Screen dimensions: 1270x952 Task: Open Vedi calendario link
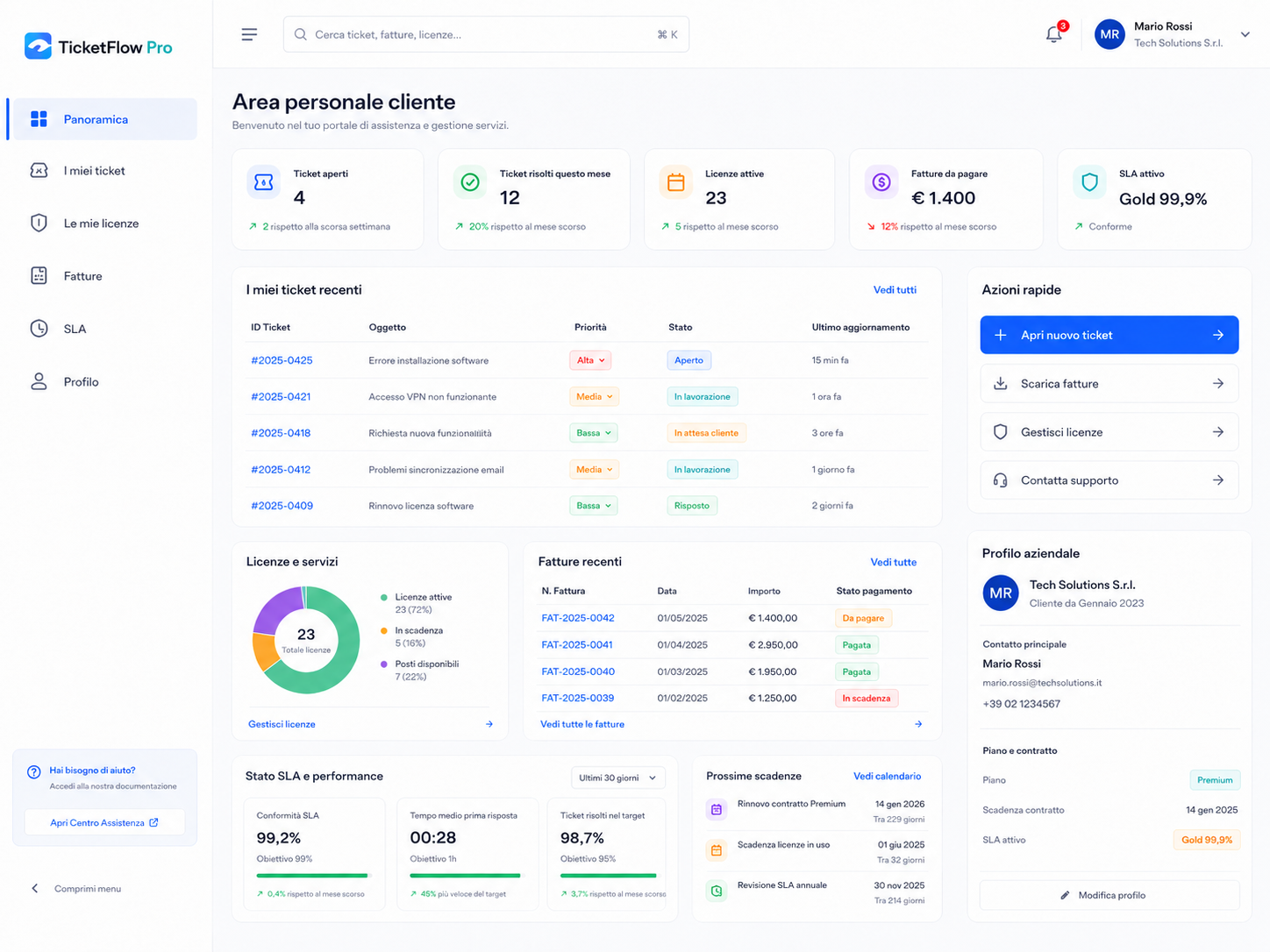[x=888, y=776]
